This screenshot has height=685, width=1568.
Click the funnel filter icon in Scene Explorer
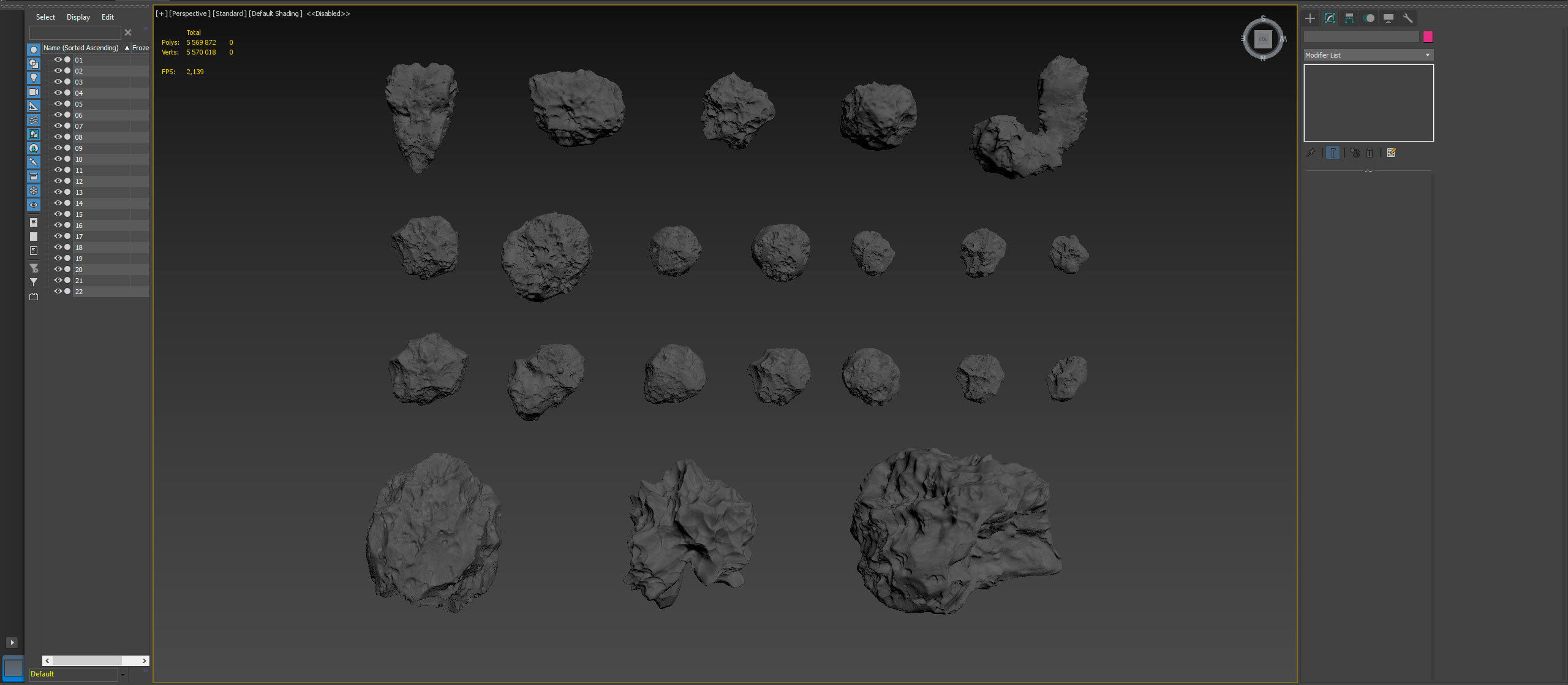pos(34,282)
